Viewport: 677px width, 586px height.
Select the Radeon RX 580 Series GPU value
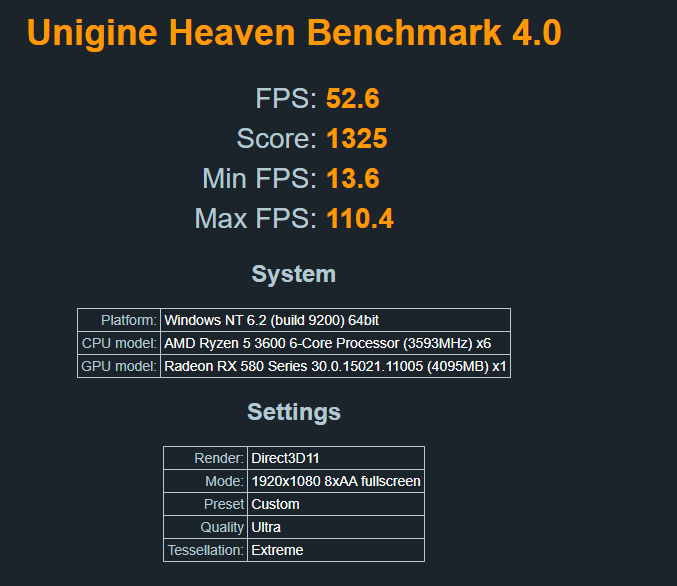point(335,366)
